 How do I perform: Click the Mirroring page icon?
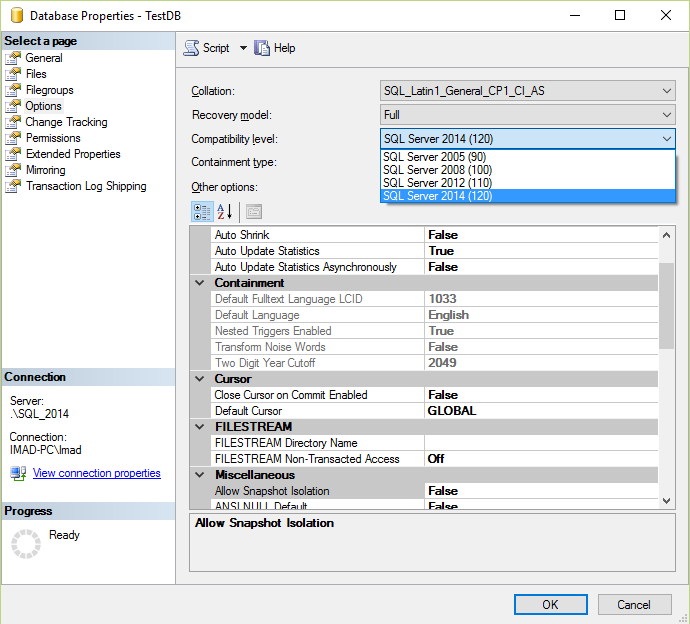(13, 170)
